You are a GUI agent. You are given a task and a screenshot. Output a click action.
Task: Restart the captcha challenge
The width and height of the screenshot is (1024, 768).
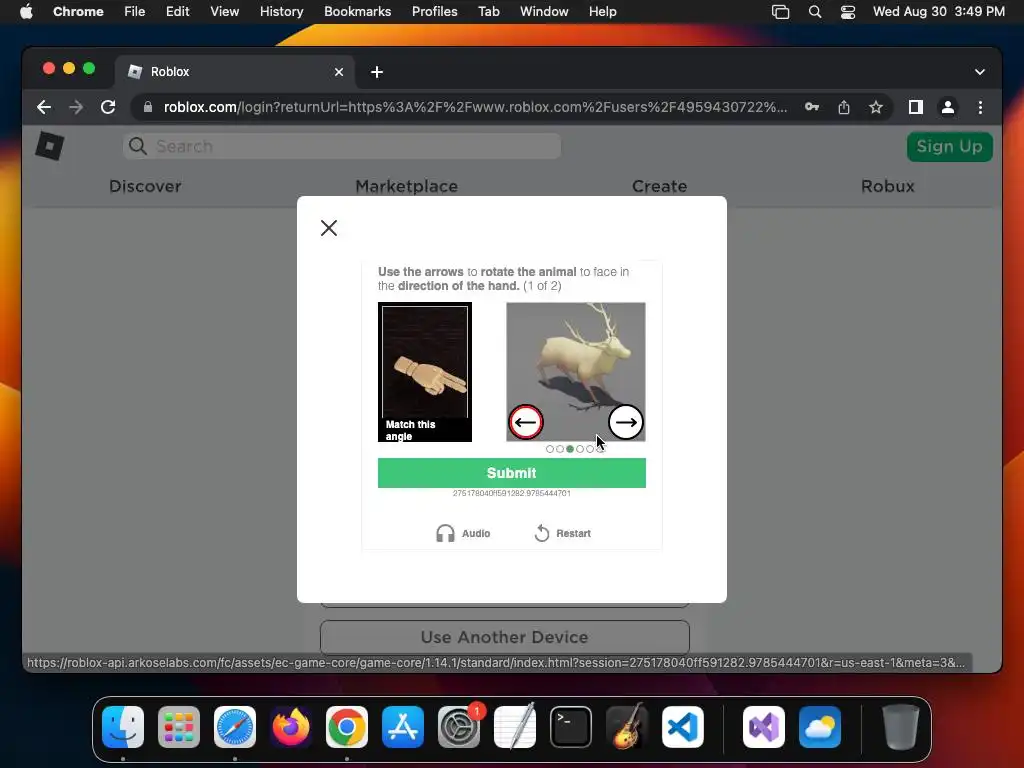562,534
